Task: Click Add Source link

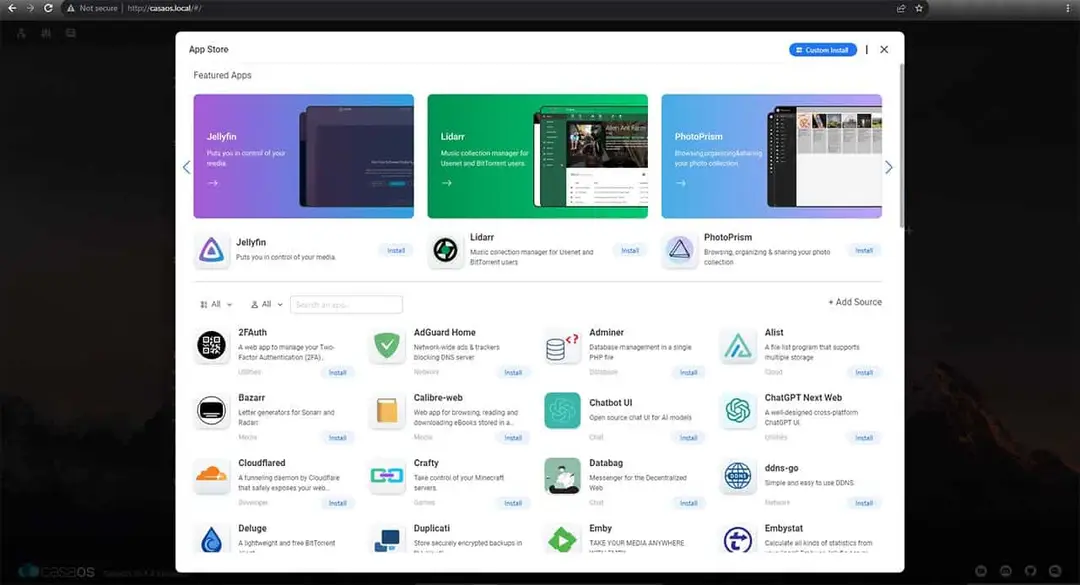Action: pos(855,302)
